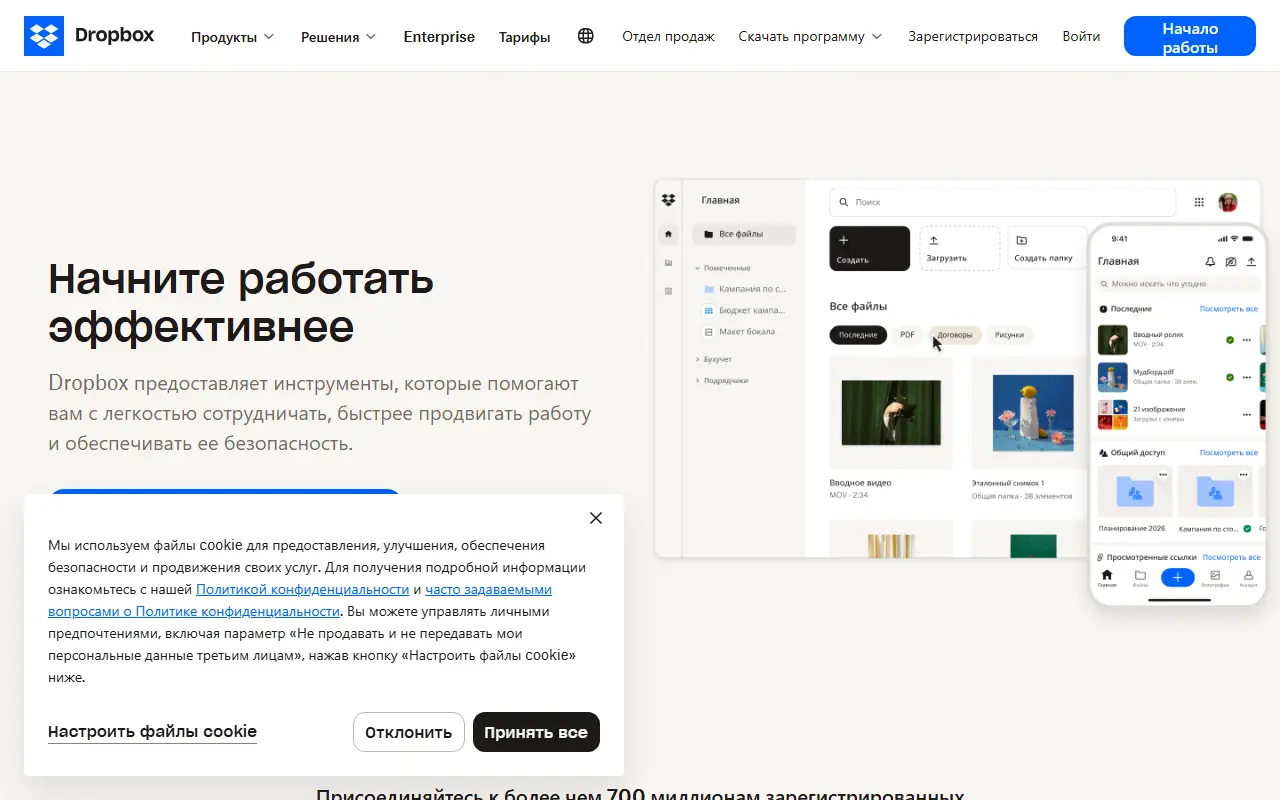Select the Макет бокала item

(x=740, y=331)
